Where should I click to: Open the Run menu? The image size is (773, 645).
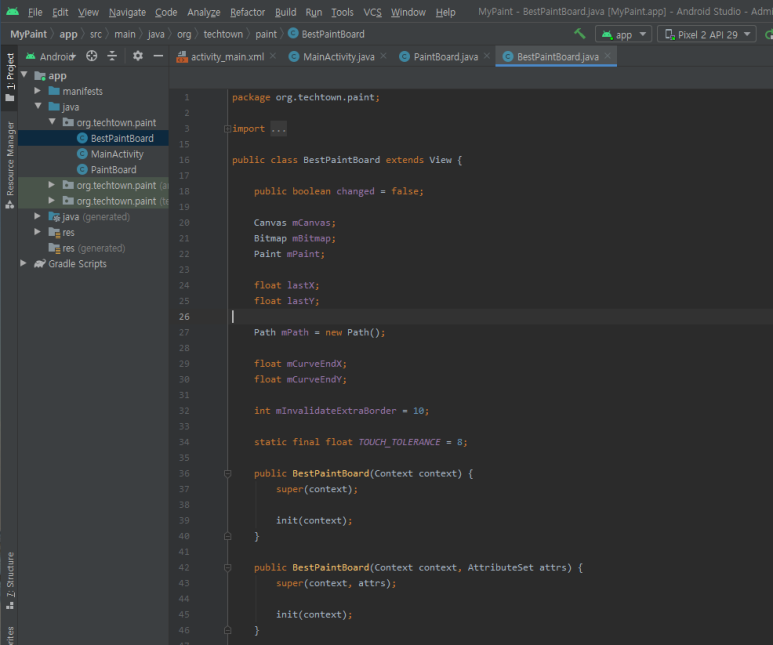point(314,12)
